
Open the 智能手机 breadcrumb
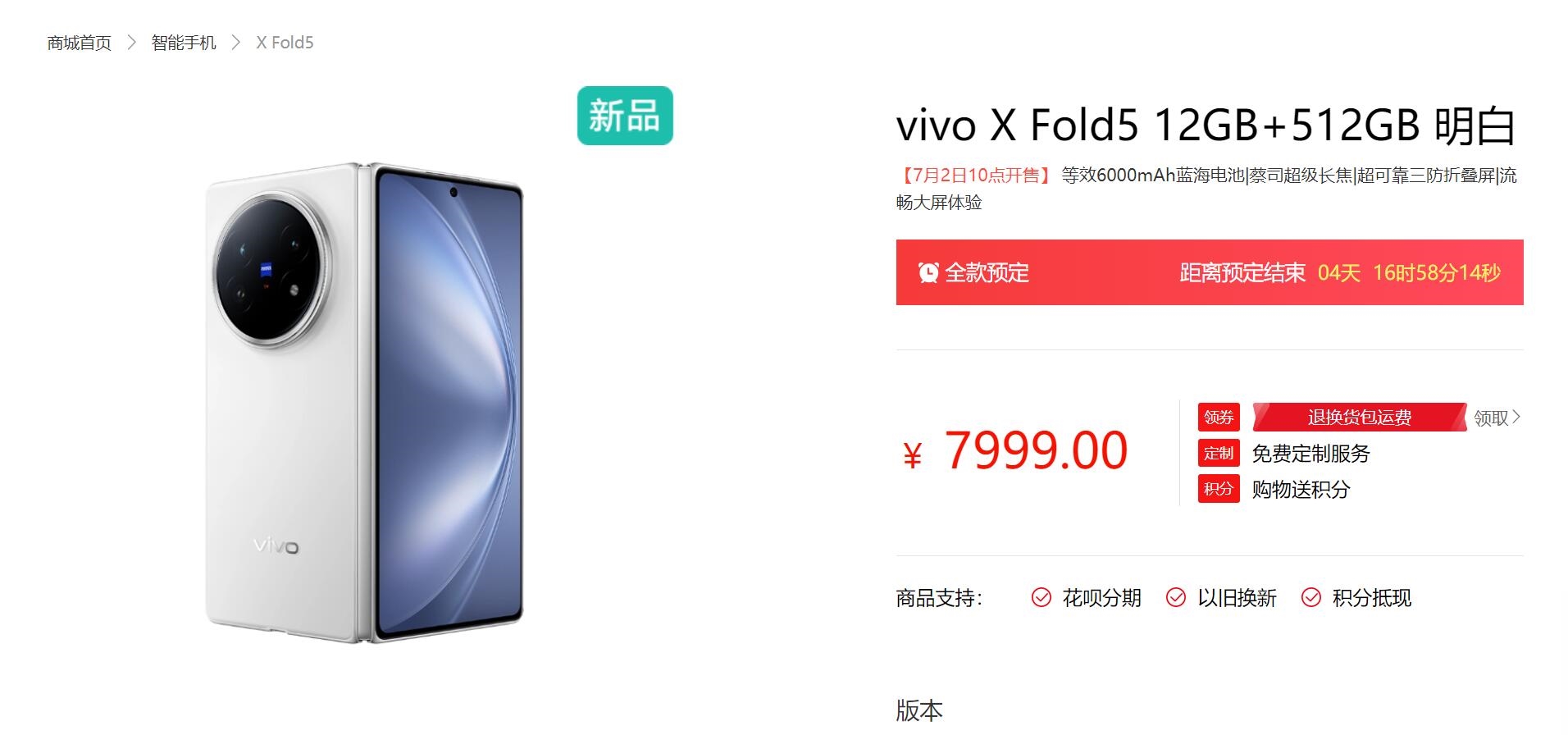pyautogui.click(x=184, y=43)
